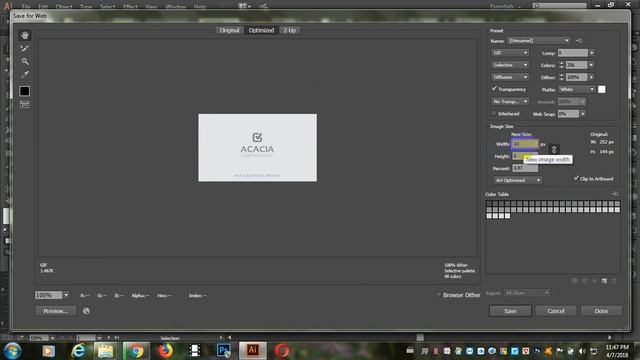The width and height of the screenshot is (640, 360).
Task: Click the Preview... button
Action: 56,311
